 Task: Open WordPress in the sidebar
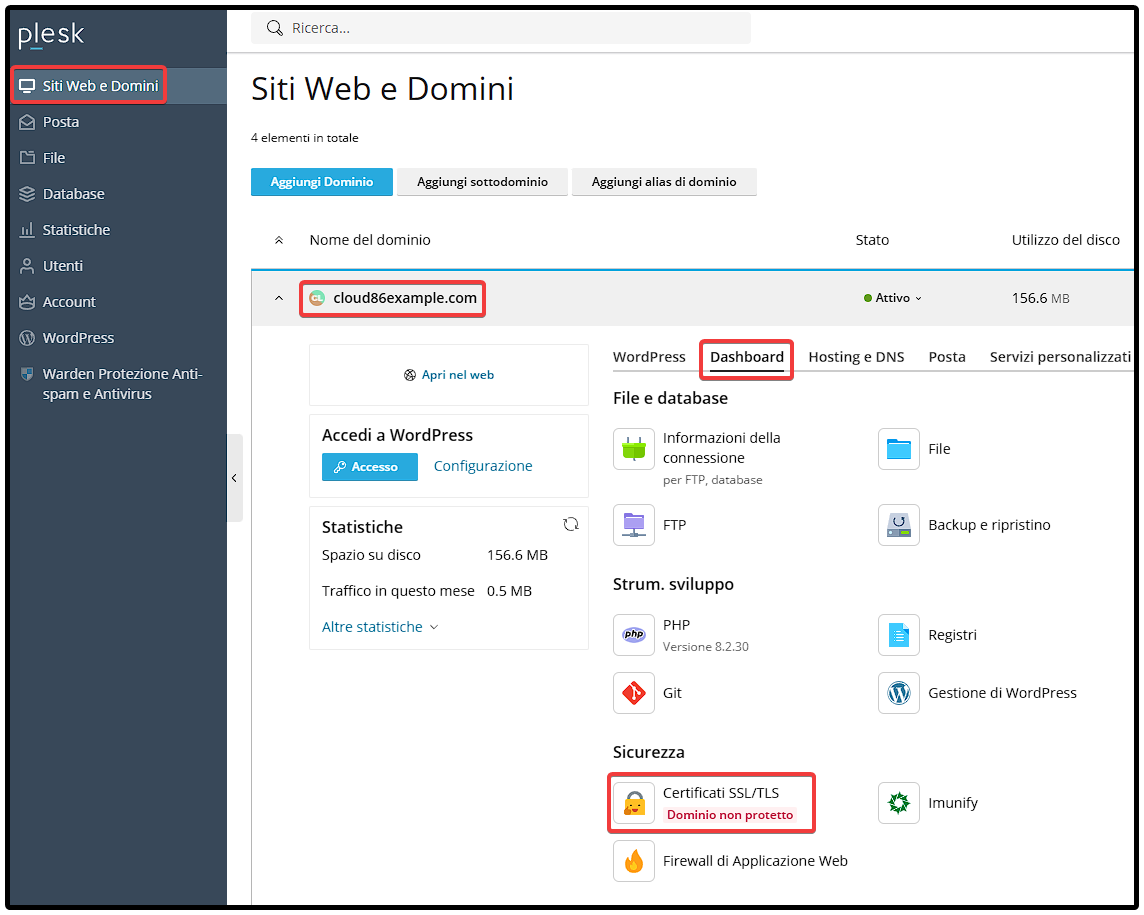point(117,338)
